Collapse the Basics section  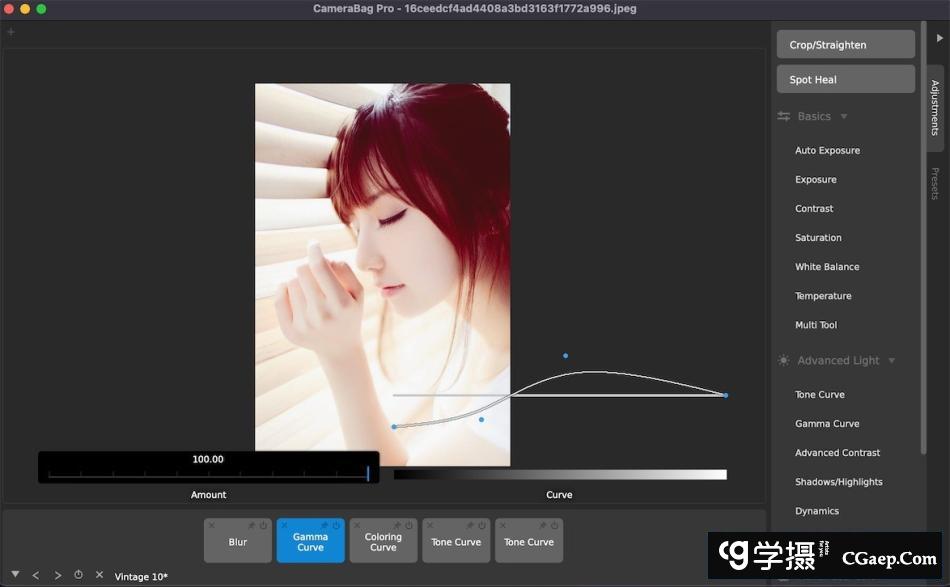(844, 116)
